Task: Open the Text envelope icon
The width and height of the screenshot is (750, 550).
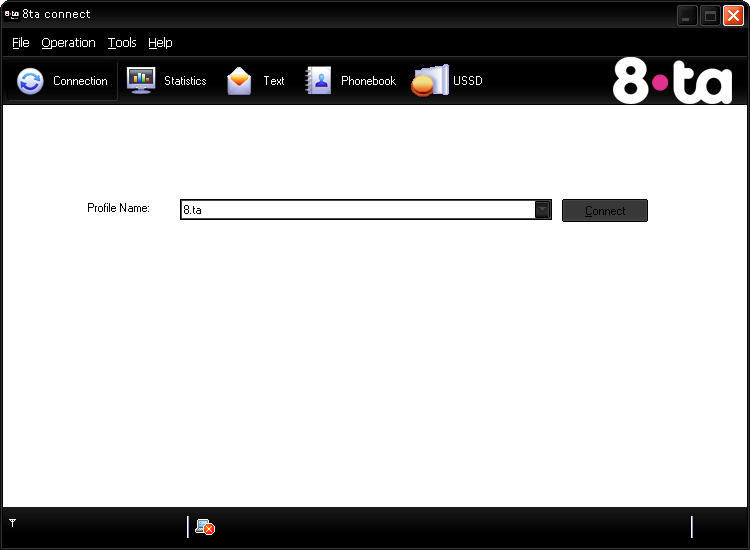Action: coord(239,81)
